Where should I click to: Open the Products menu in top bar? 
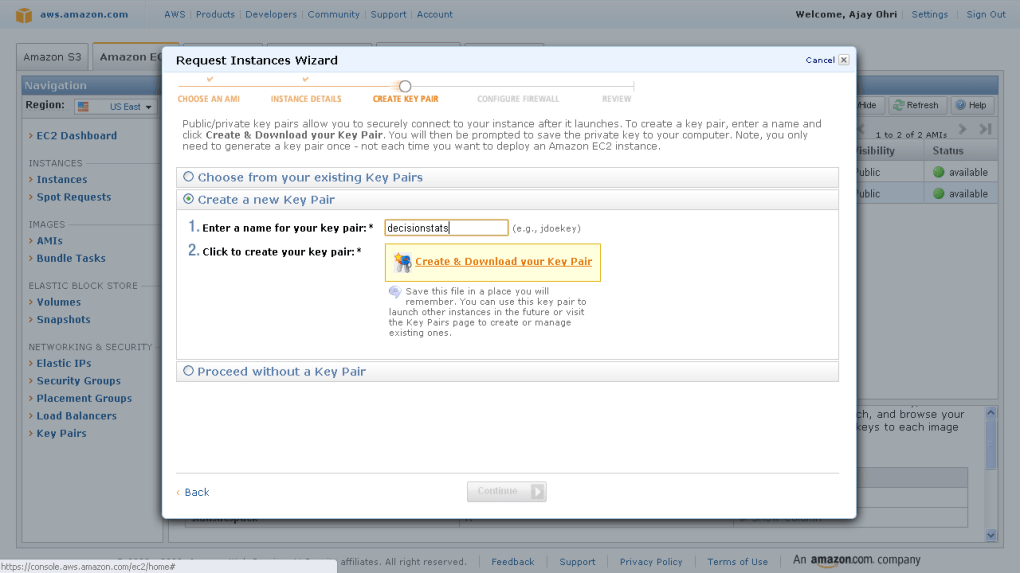tap(215, 15)
